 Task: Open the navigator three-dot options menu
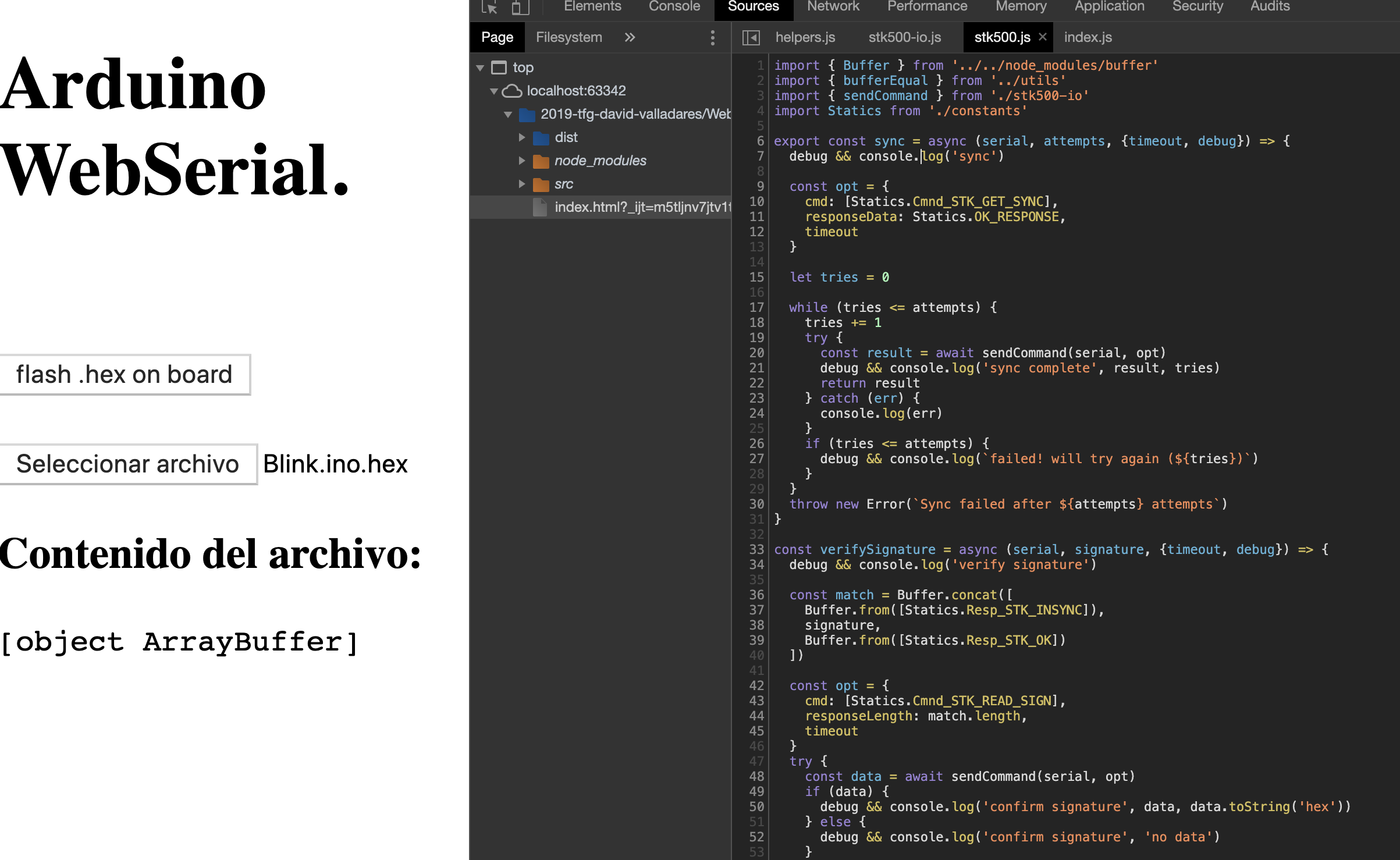(712, 38)
